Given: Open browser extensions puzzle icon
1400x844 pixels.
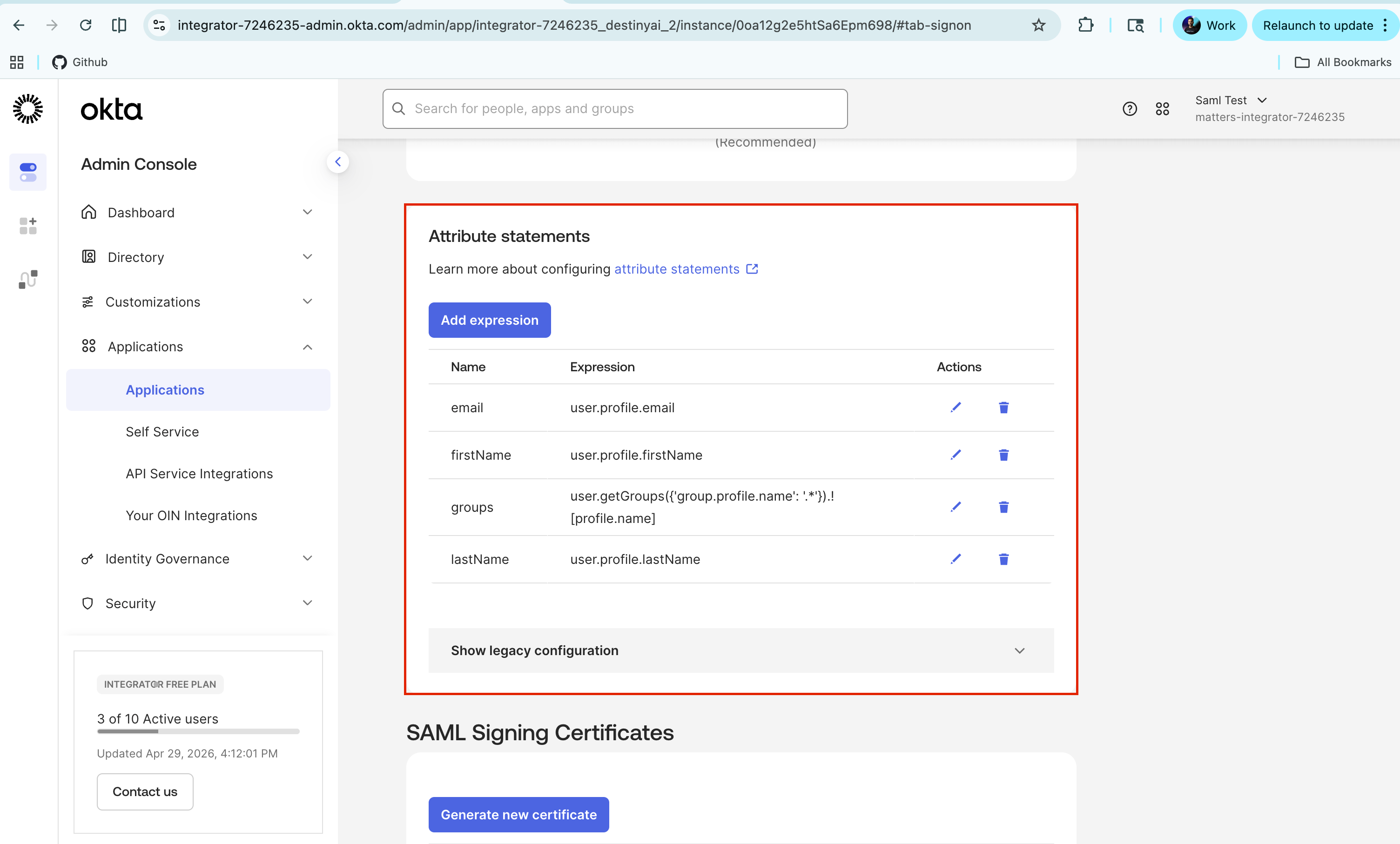Looking at the screenshot, I should tap(1085, 25).
